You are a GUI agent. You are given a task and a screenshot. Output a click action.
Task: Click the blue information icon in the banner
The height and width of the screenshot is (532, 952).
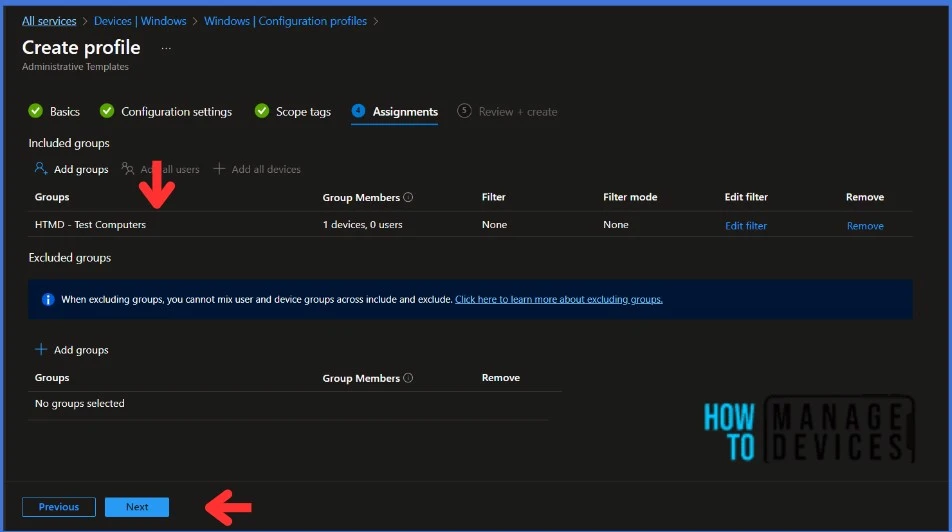tap(48, 299)
